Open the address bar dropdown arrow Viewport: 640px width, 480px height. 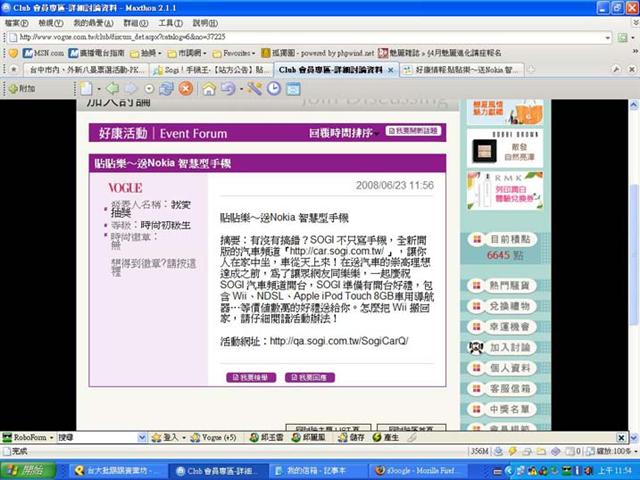(608, 38)
